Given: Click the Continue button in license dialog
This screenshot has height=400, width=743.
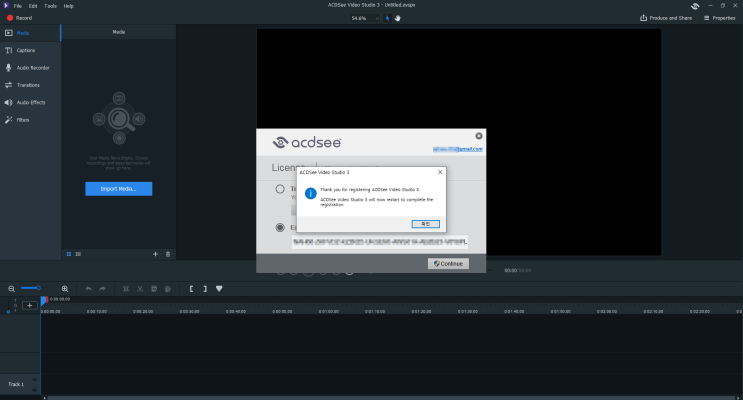Looking at the screenshot, I should coord(448,264).
